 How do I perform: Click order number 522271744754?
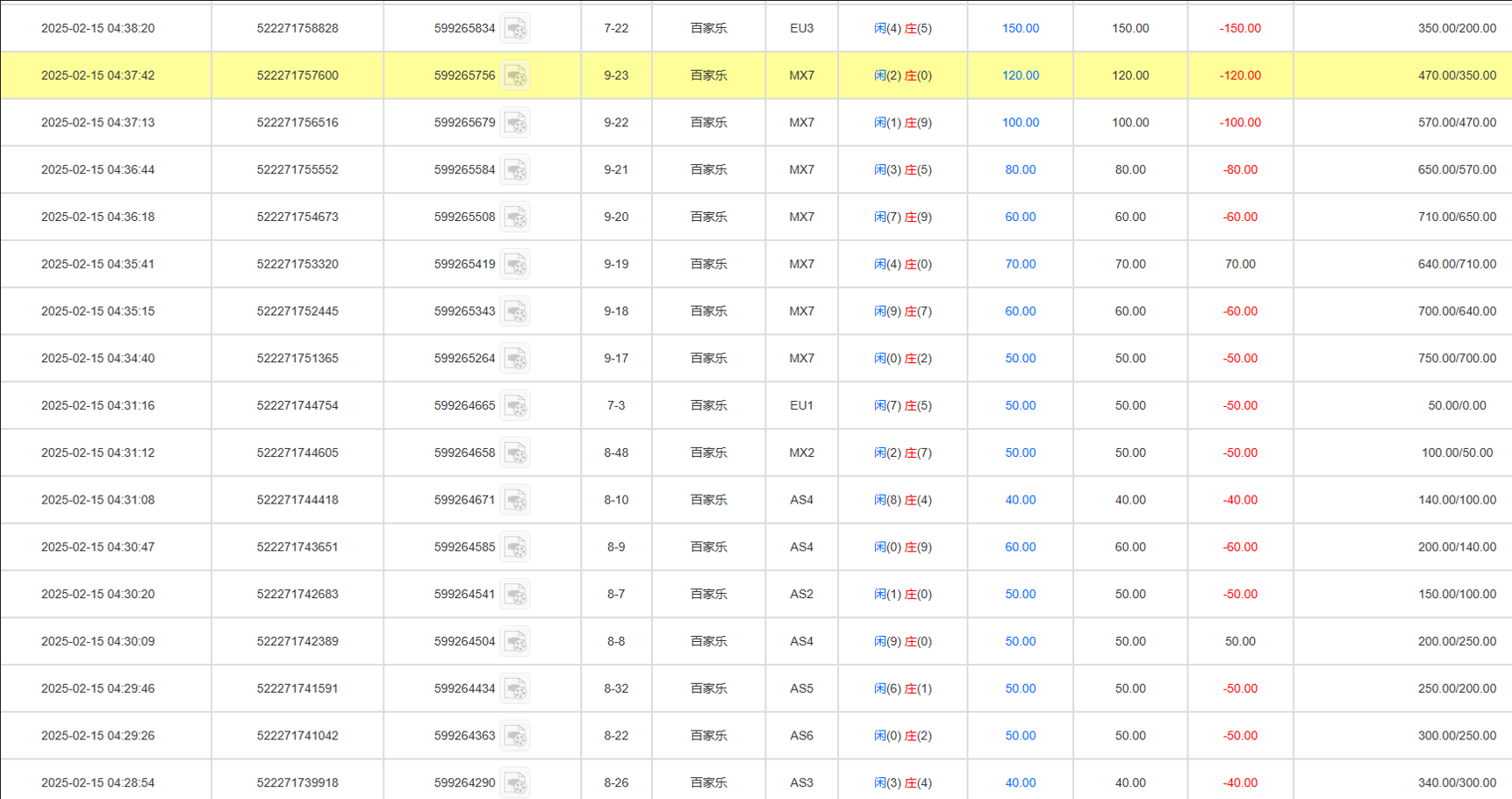297,405
